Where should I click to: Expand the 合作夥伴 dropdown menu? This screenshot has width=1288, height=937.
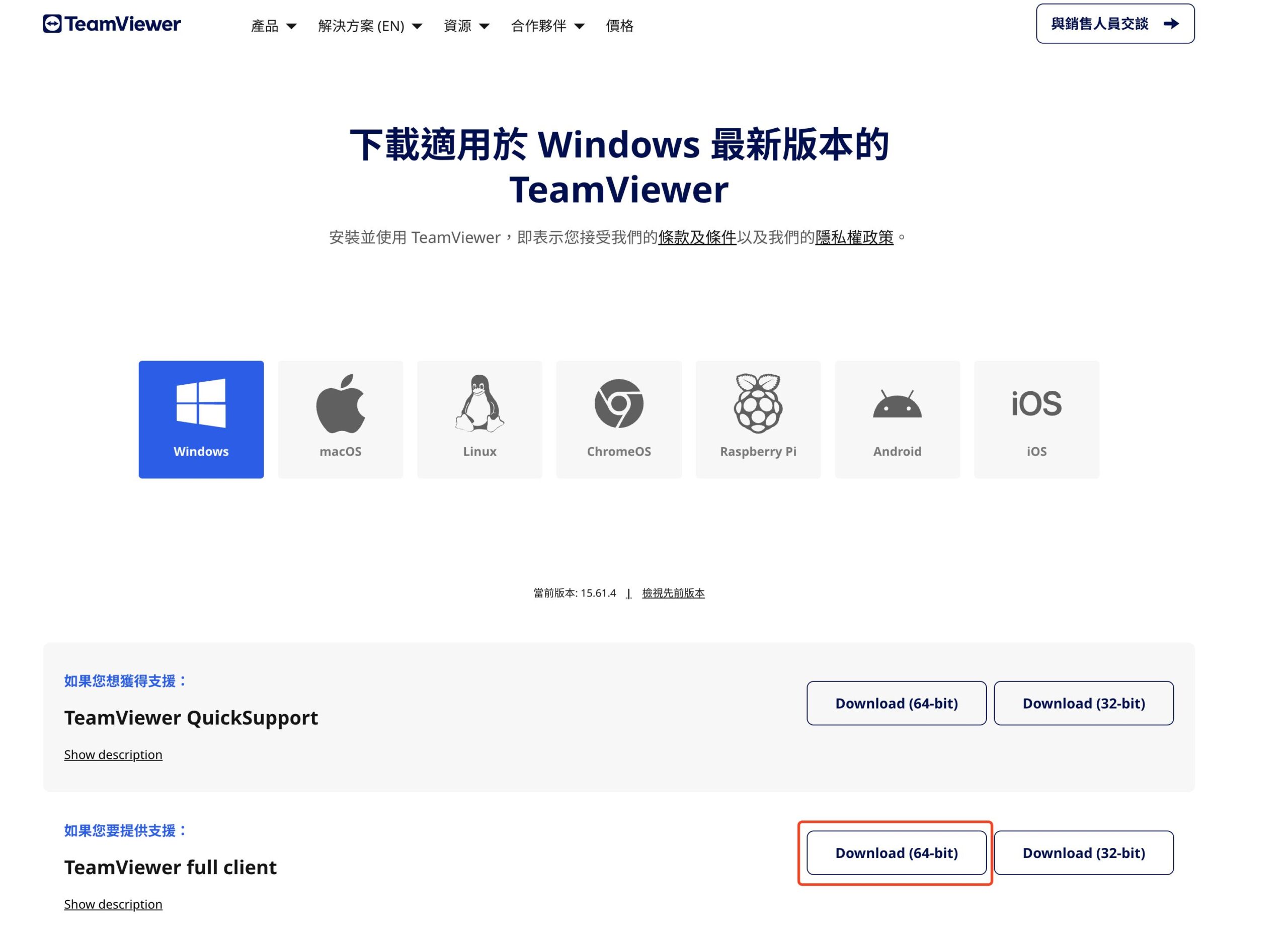pos(547,26)
